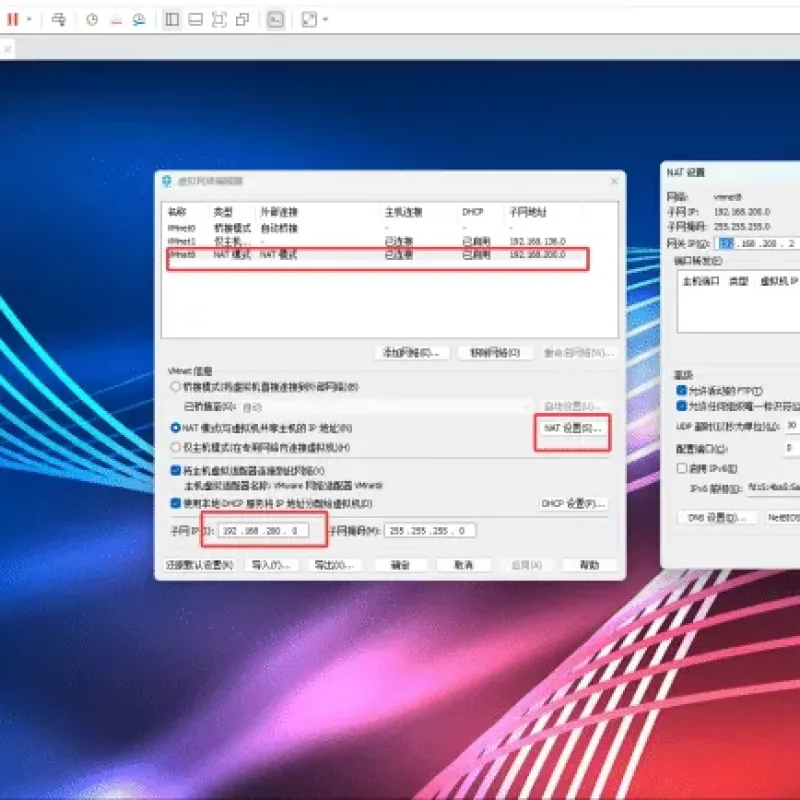Select the 仅主机模式 host-only radio button

175,447
